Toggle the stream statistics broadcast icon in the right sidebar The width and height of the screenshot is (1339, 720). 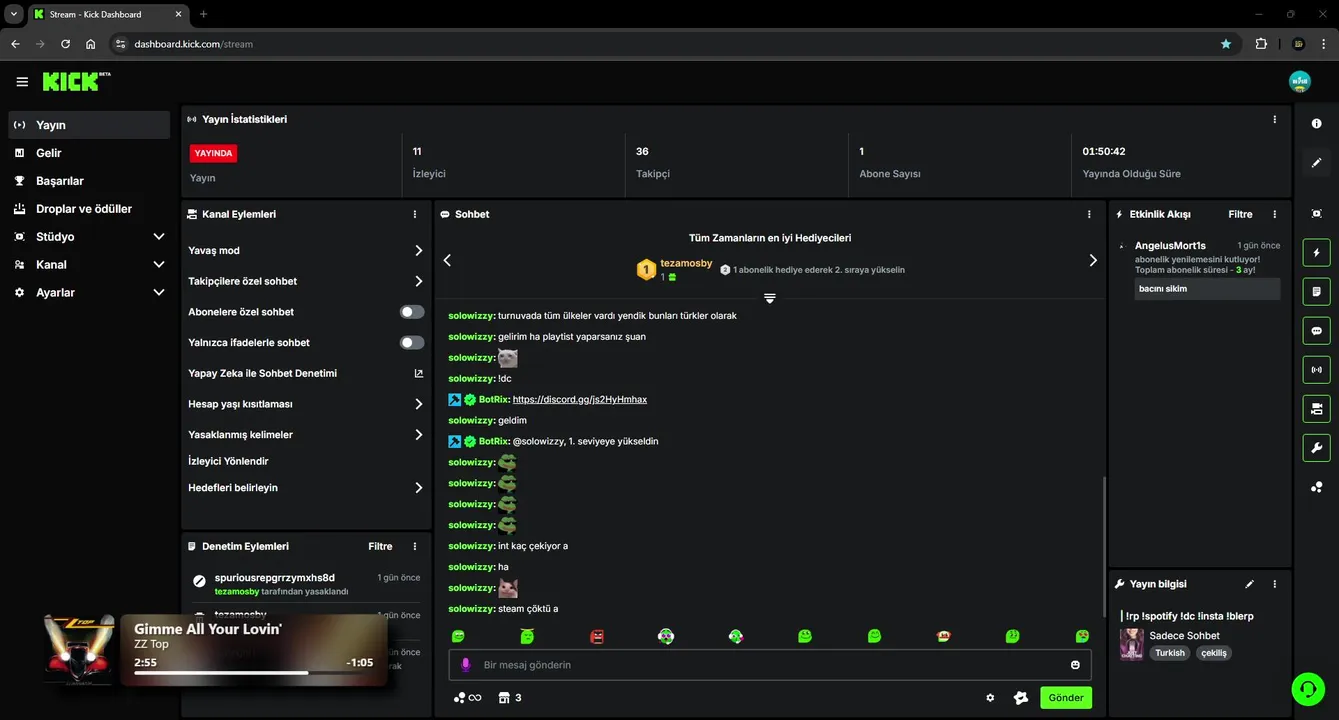tap(1316, 370)
